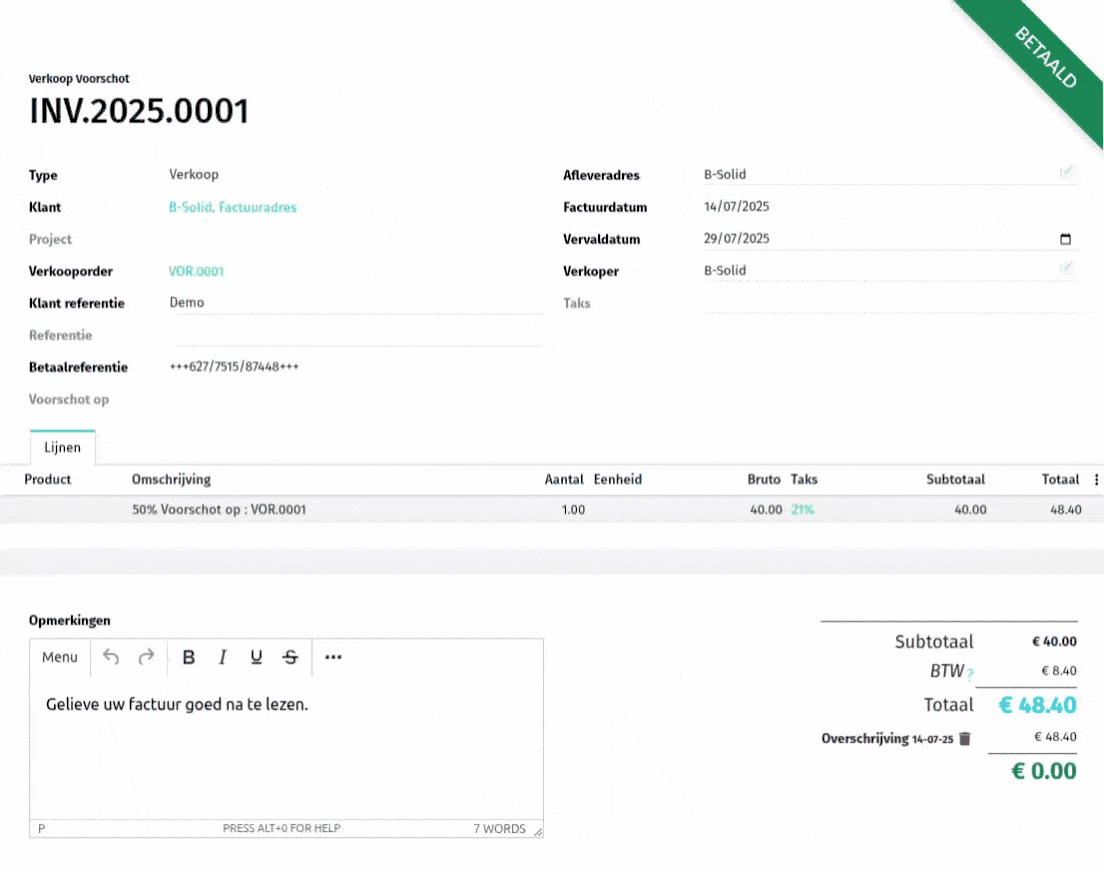The height and width of the screenshot is (872, 1104).
Task: Click the Subtotaal column header
Action: (x=955, y=480)
